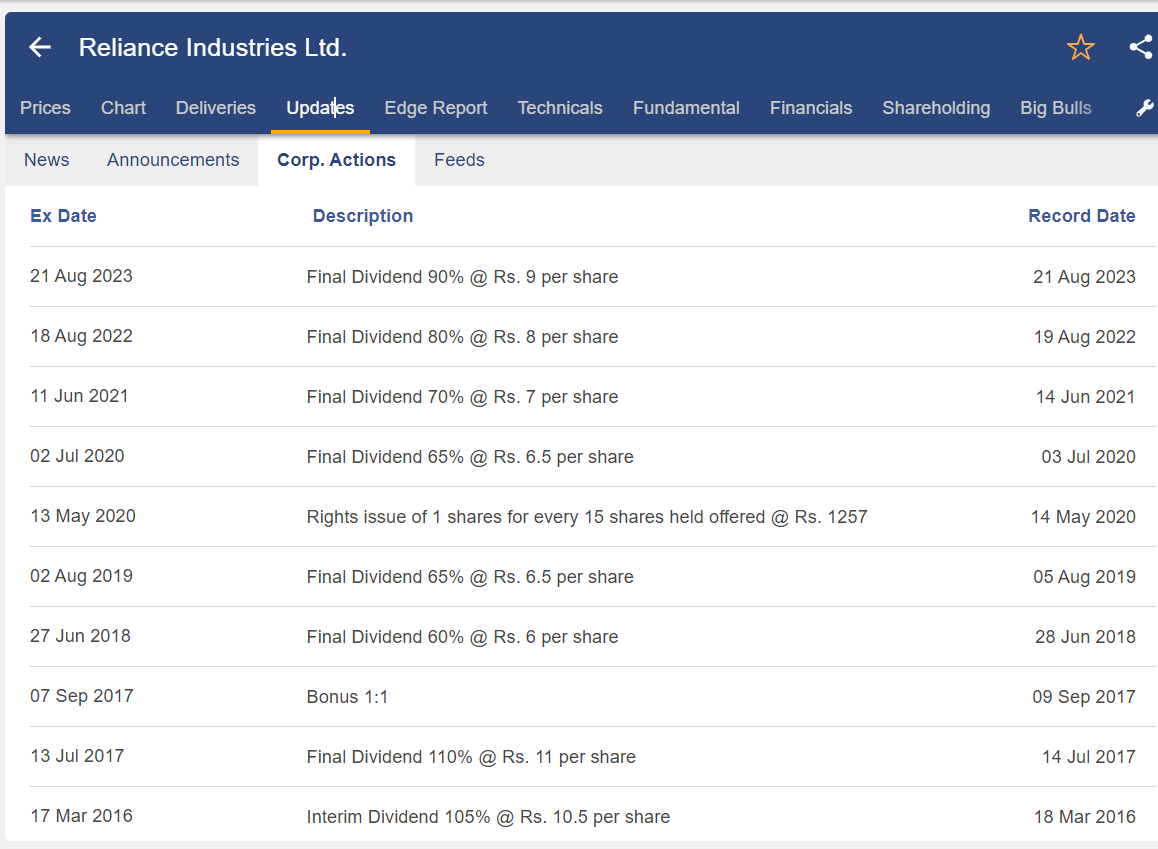
Task: Click record date 05 Aug 2019
Action: (x=1084, y=577)
